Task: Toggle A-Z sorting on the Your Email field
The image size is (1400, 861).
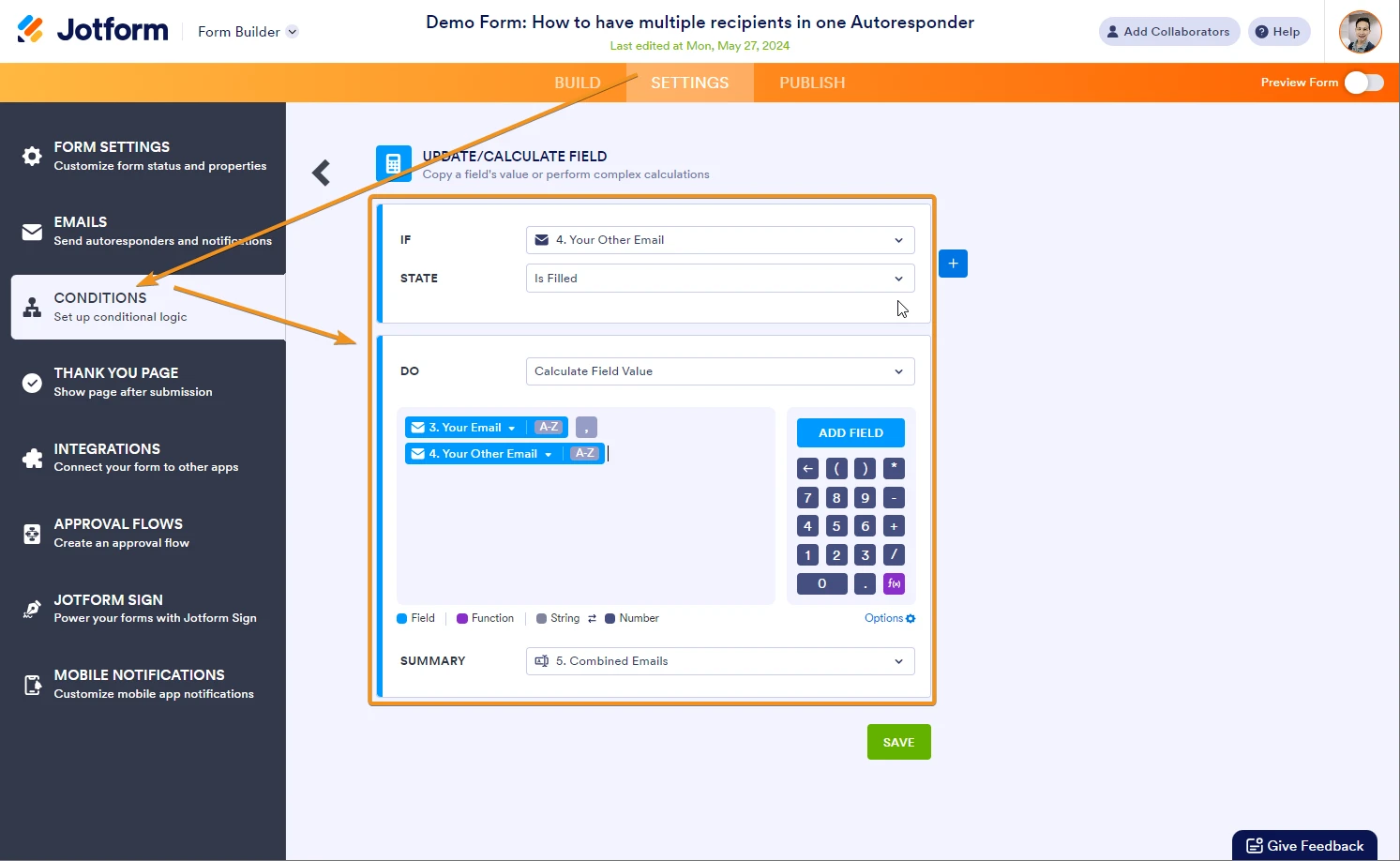Action: pyautogui.click(x=549, y=427)
